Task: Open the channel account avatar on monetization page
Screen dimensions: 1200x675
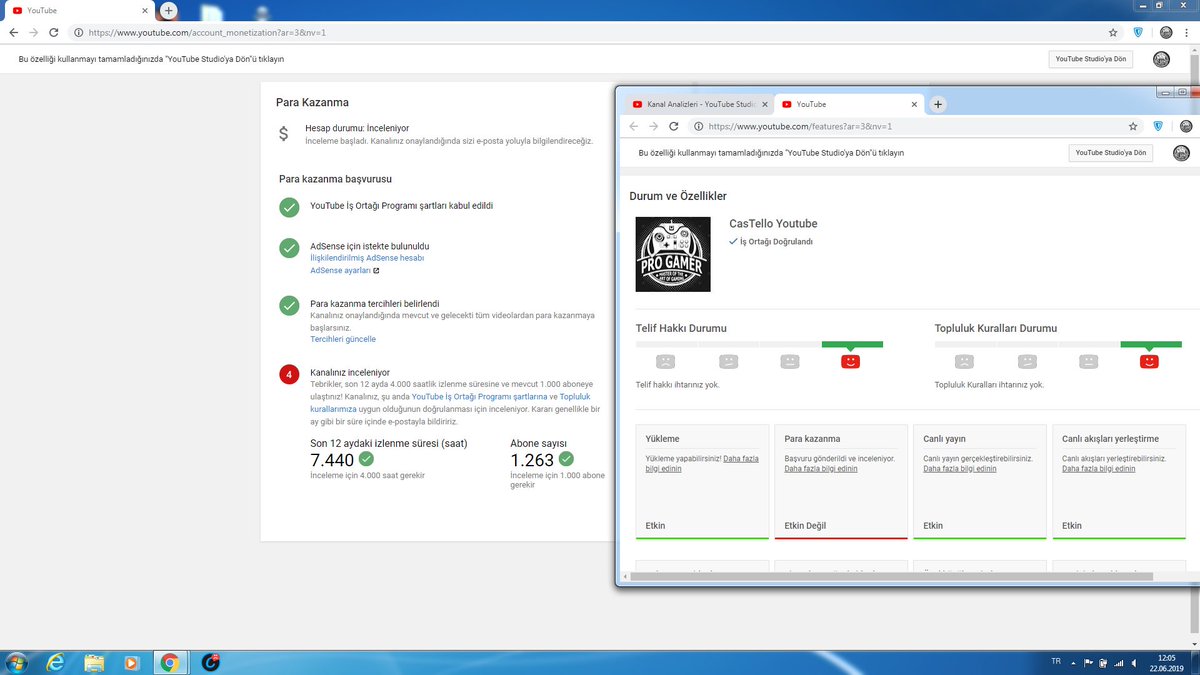Action: [1161, 59]
